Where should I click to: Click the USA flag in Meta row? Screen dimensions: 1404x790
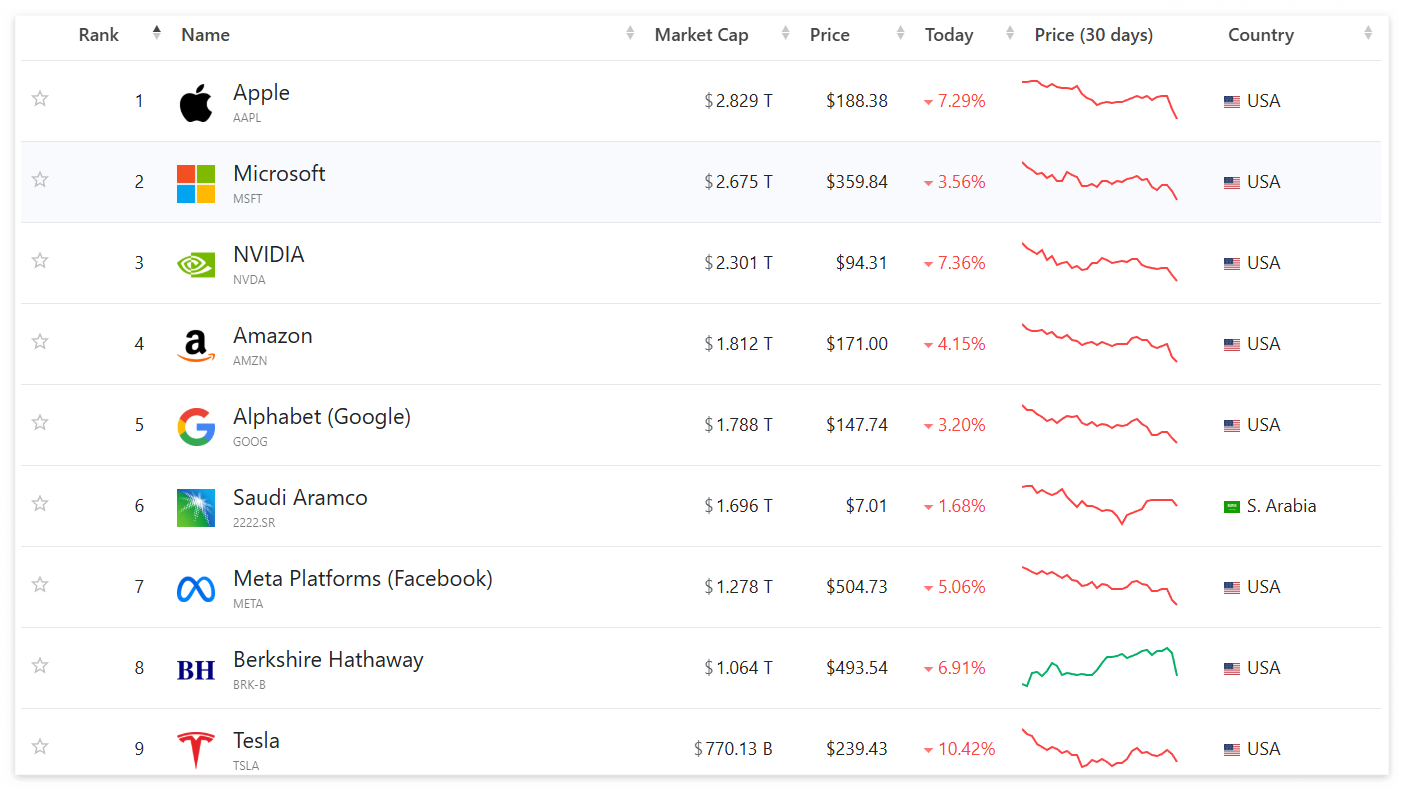[1232, 588]
